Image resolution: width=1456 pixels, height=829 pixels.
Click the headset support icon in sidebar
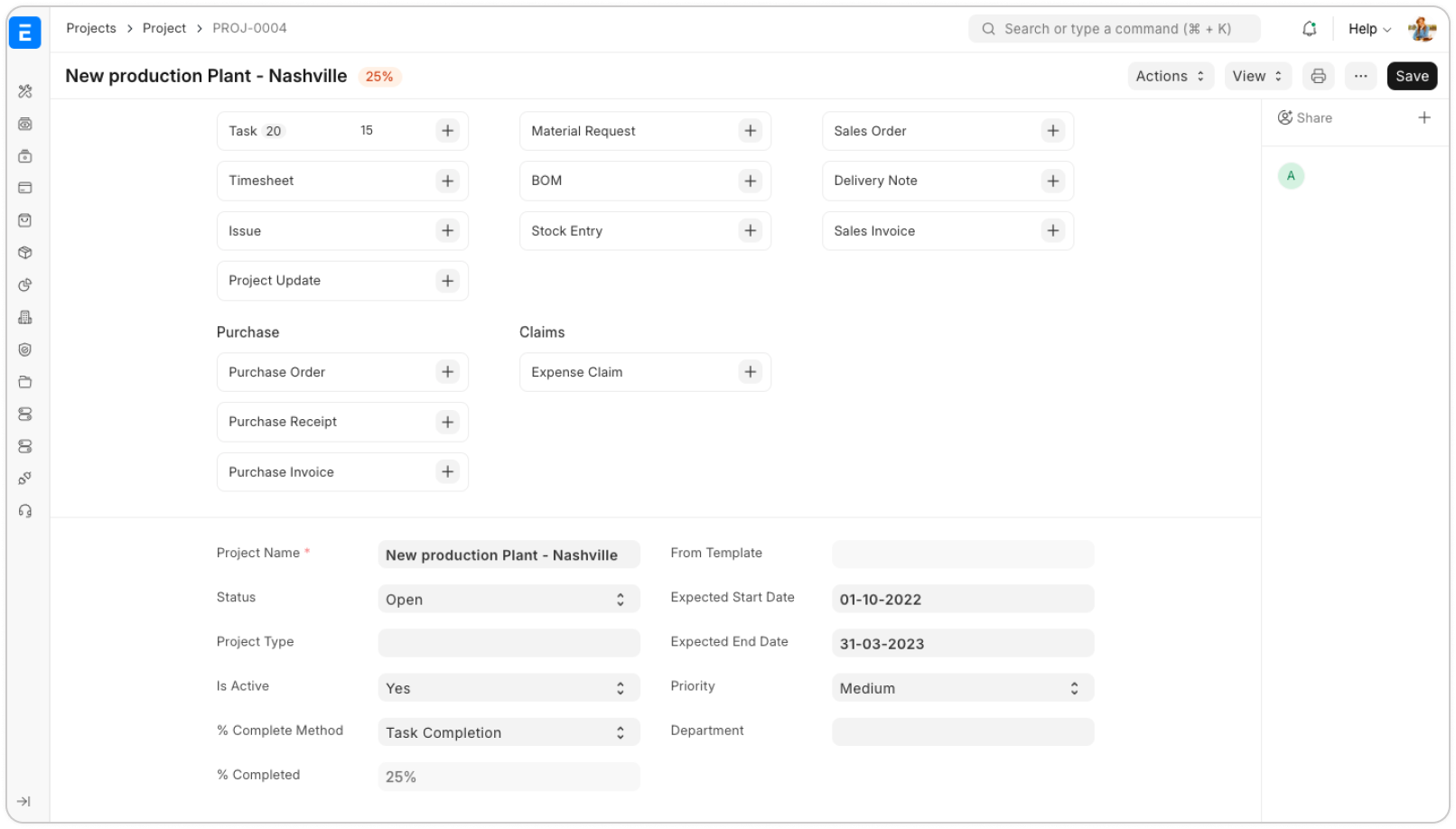[x=25, y=511]
